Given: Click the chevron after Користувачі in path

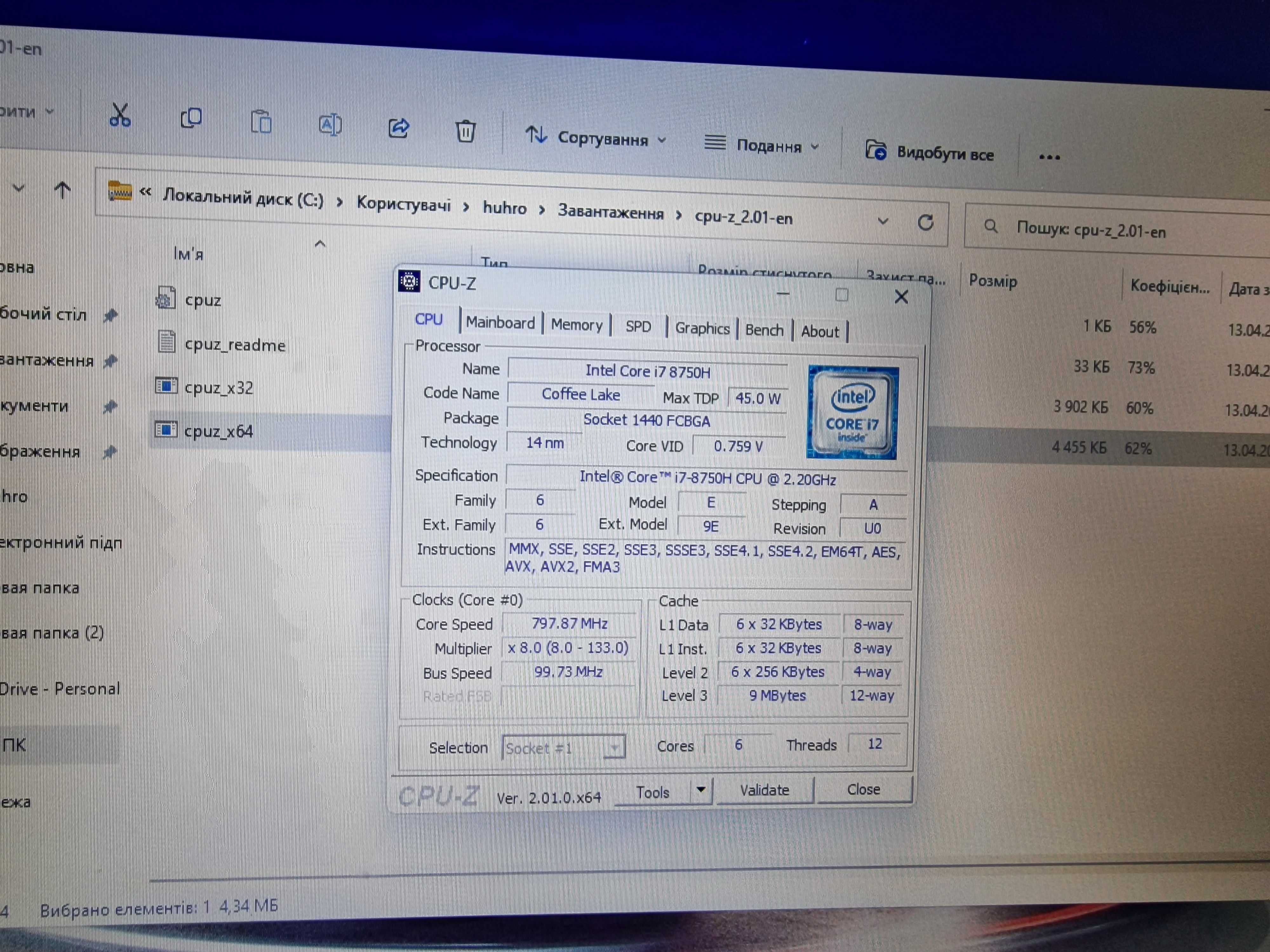Looking at the screenshot, I should (466, 207).
